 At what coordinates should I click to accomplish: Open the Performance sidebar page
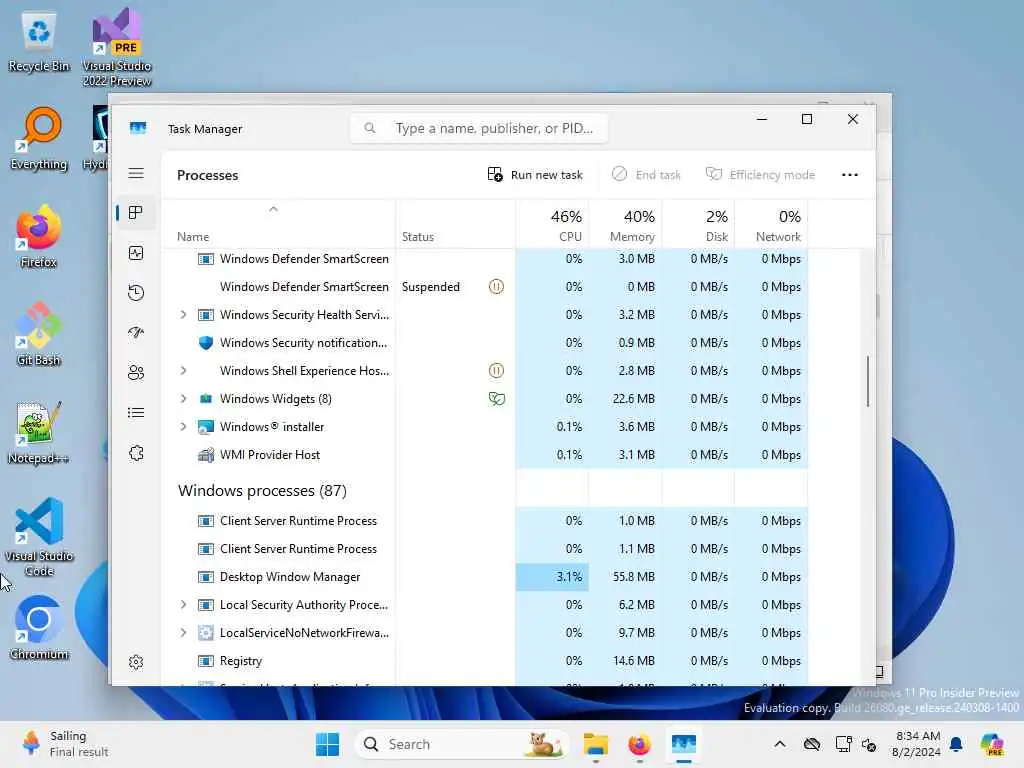(x=136, y=253)
